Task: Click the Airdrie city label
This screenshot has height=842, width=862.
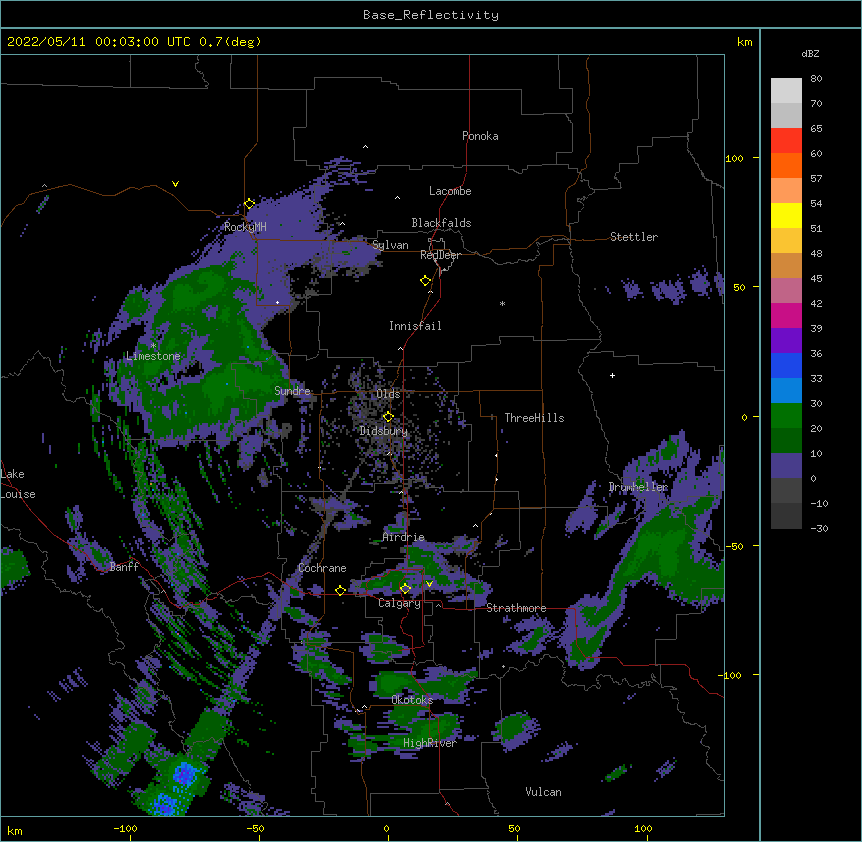Action: (x=404, y=537)
